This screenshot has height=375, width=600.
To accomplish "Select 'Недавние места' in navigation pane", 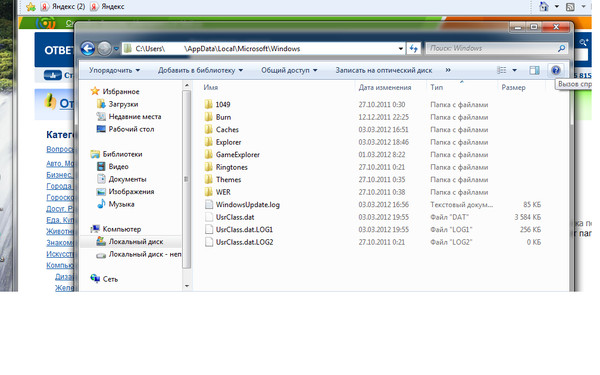I will coord(135,117).
